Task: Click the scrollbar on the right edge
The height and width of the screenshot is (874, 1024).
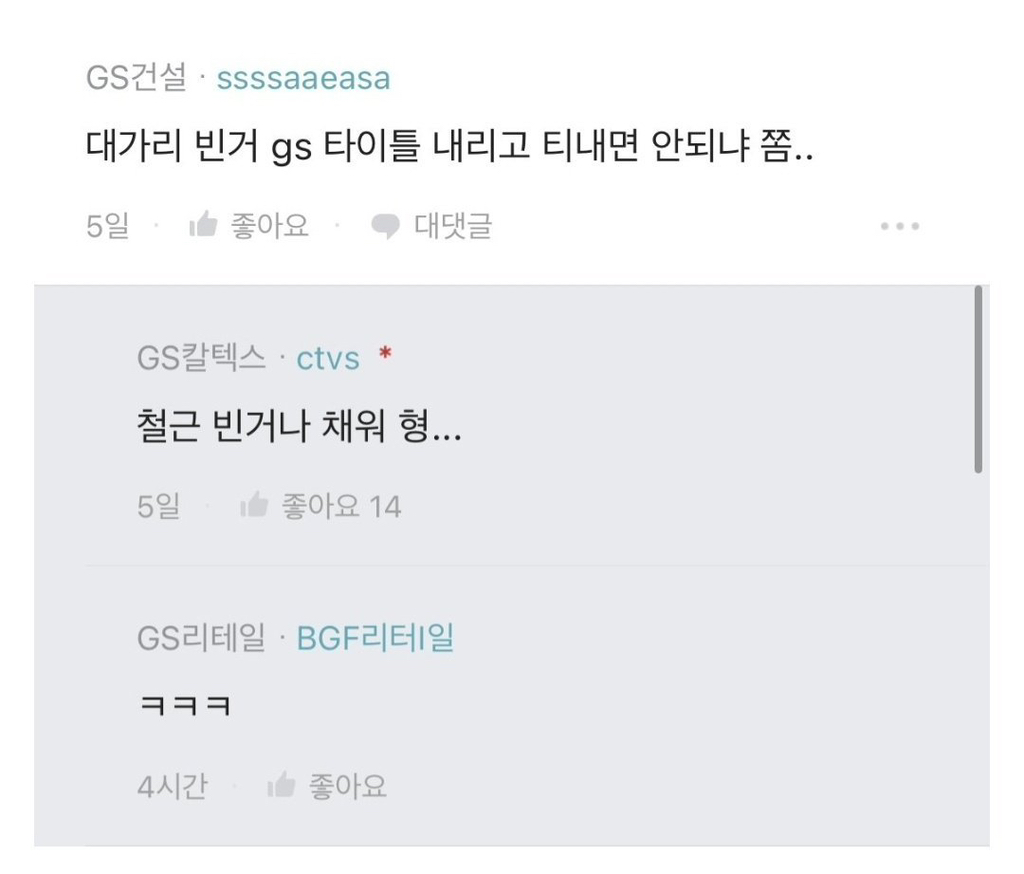Action: (977, 375)
